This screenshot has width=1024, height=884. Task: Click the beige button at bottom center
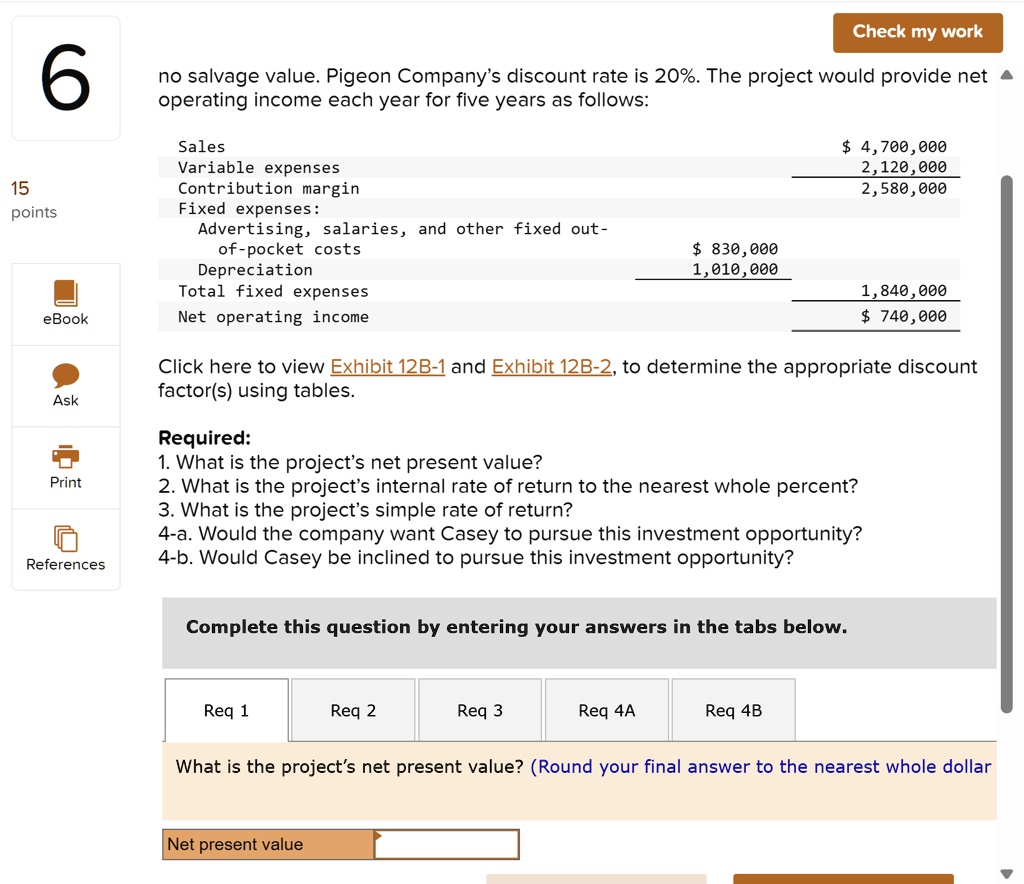(x=596, y=879)
